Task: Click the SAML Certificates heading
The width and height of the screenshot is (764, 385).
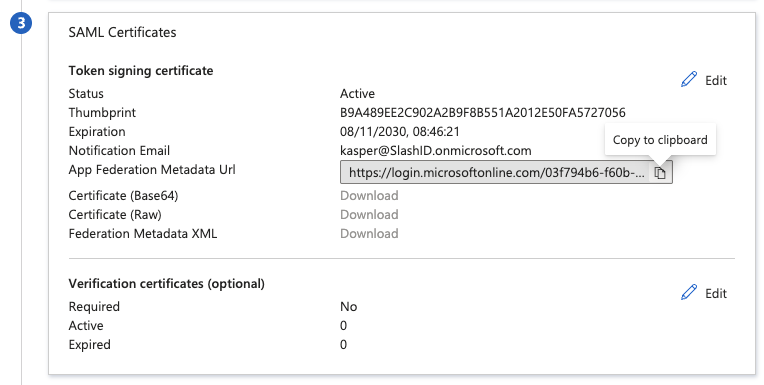Action: pos(122,32)
